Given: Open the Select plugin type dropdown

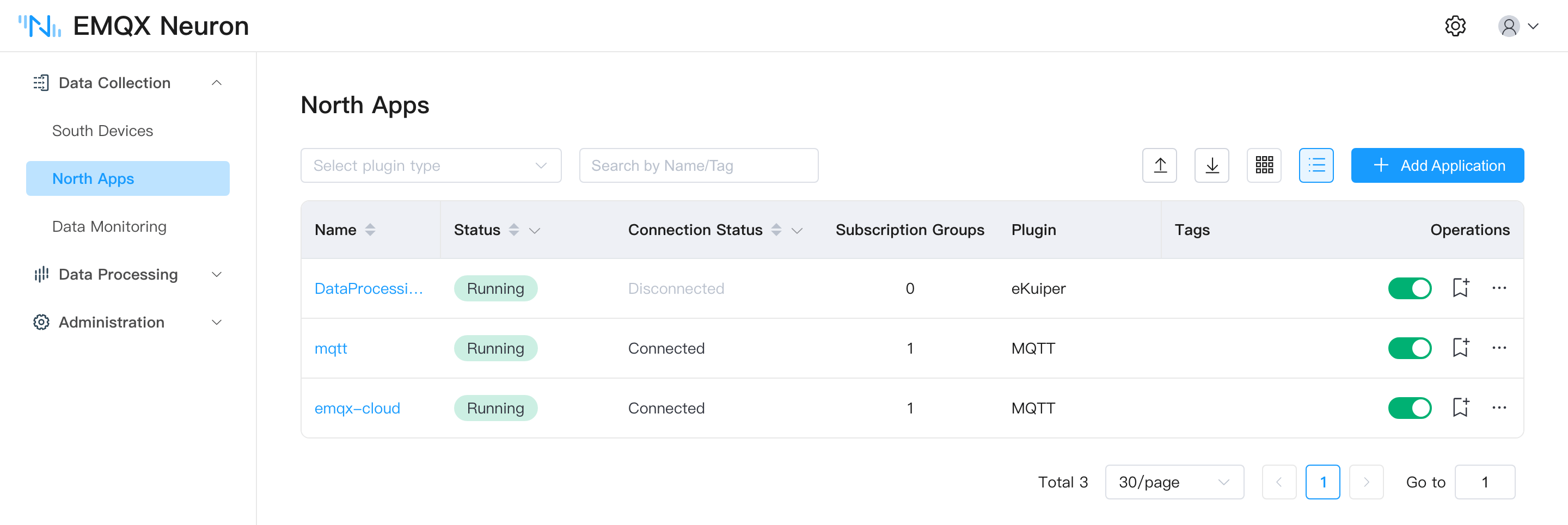Looking at the screenshot, I should (430, 165).
